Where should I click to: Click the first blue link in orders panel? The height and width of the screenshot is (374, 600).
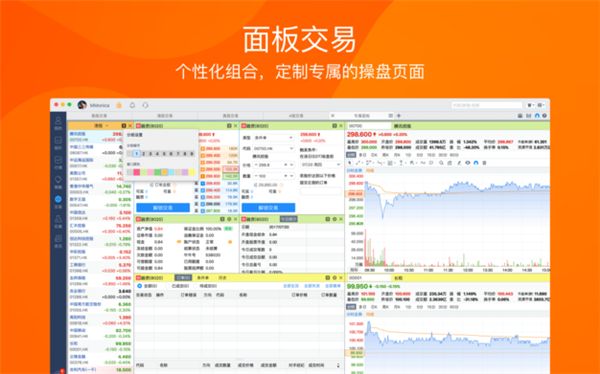[290, 286]
